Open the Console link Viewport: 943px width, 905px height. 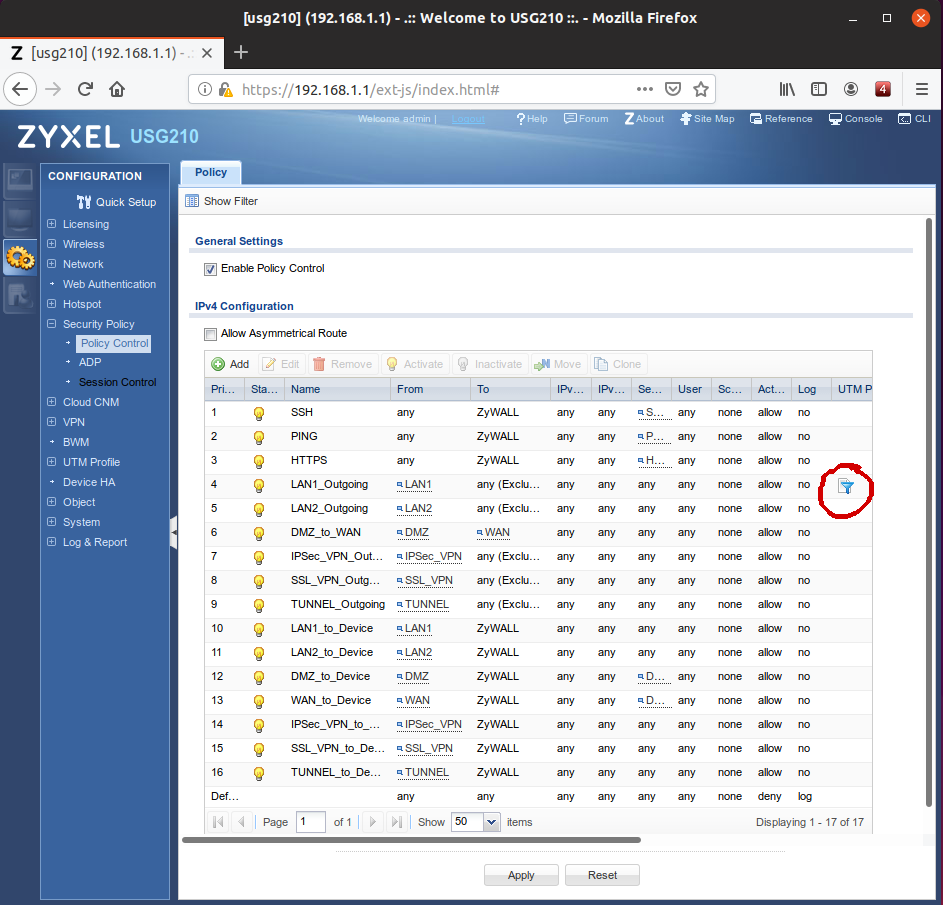(x=855, y=119)
